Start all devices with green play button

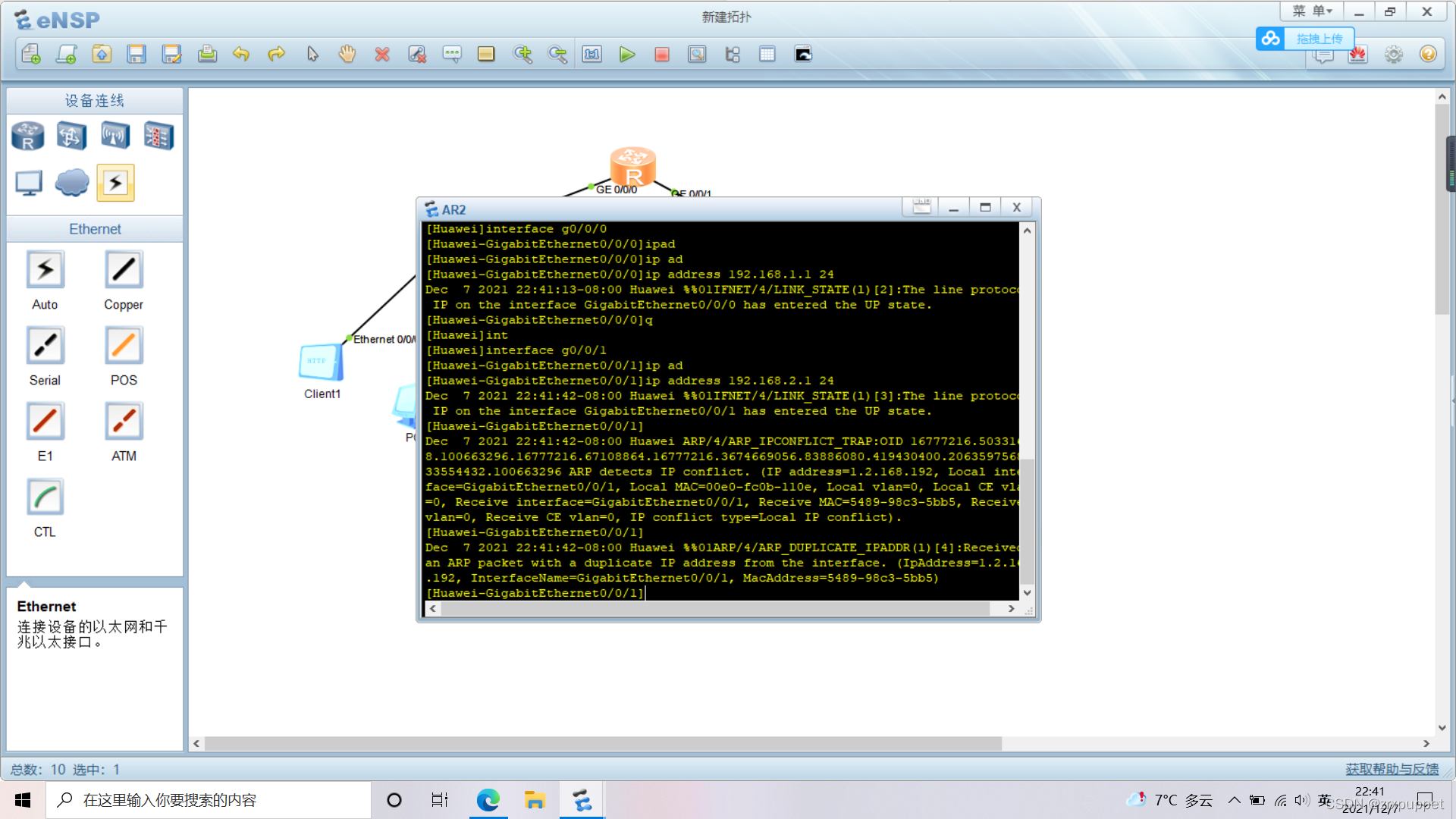click(x=626, y=54)
